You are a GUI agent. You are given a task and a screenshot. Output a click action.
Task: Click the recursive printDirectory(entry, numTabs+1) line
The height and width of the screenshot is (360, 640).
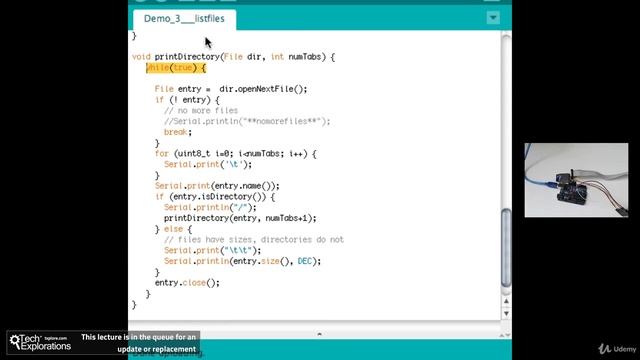240,218
